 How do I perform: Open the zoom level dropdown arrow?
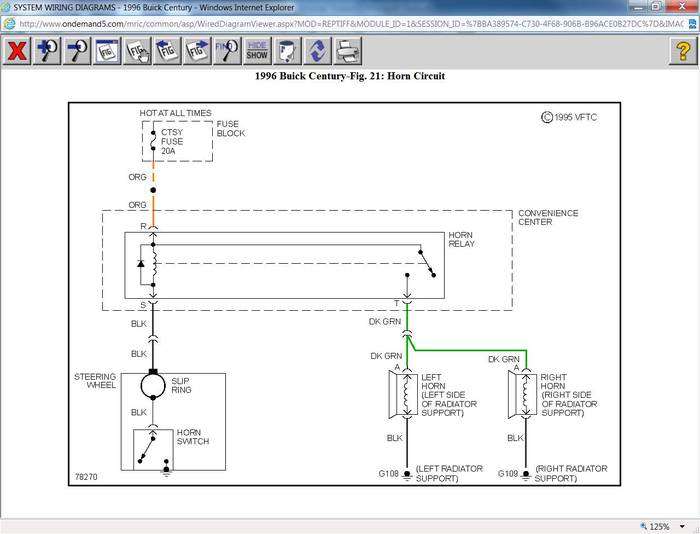coord(682,526)
